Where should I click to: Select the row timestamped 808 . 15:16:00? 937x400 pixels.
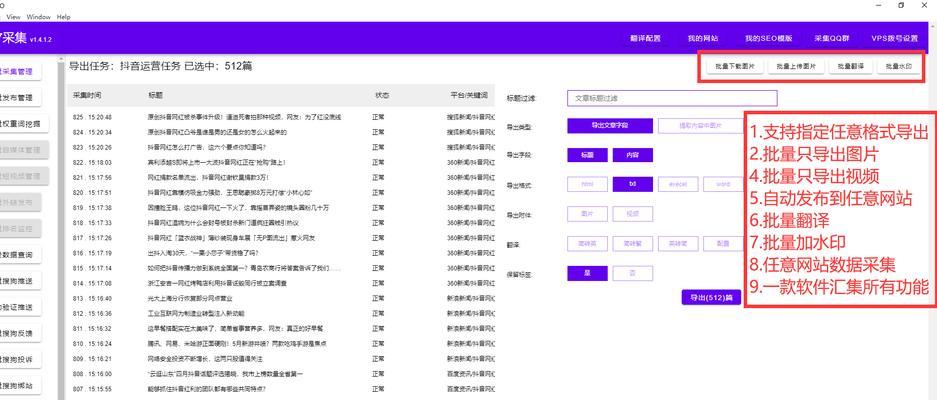[x=281, y=374]
